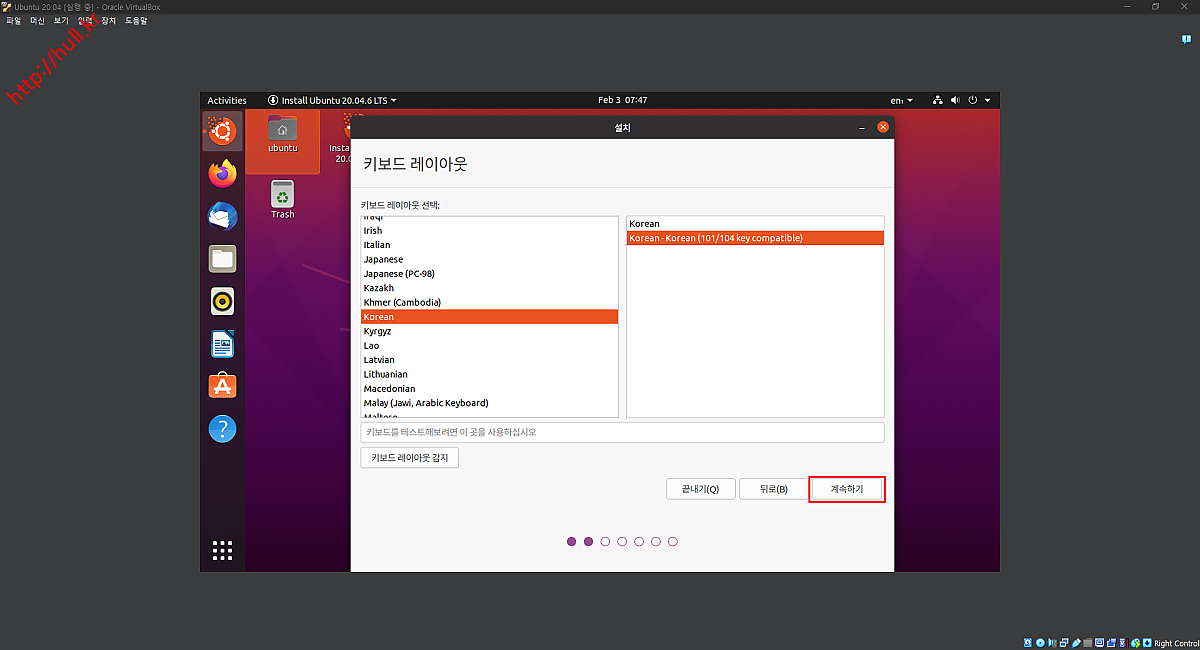Click VirtualBox hard disk activity status icon
The image size is (1200, 650).
coord(1028,643)
